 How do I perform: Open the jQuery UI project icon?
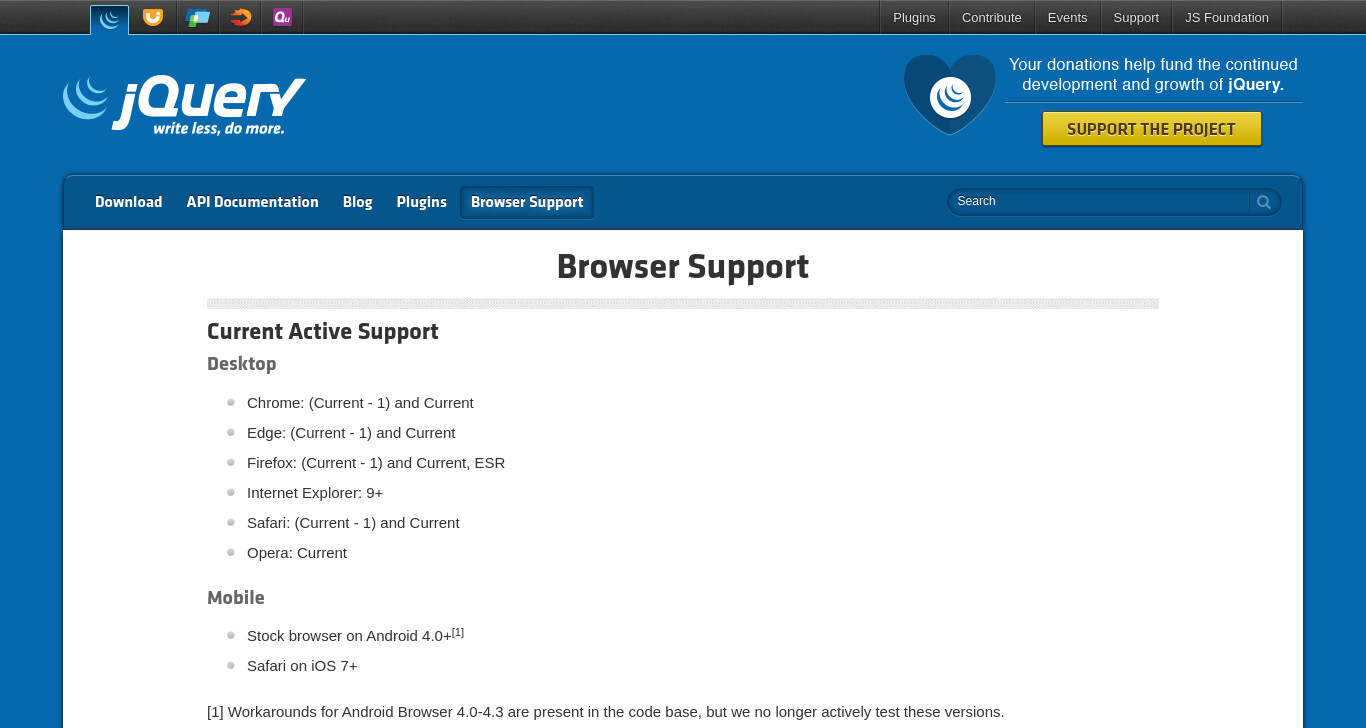point(153,17)
